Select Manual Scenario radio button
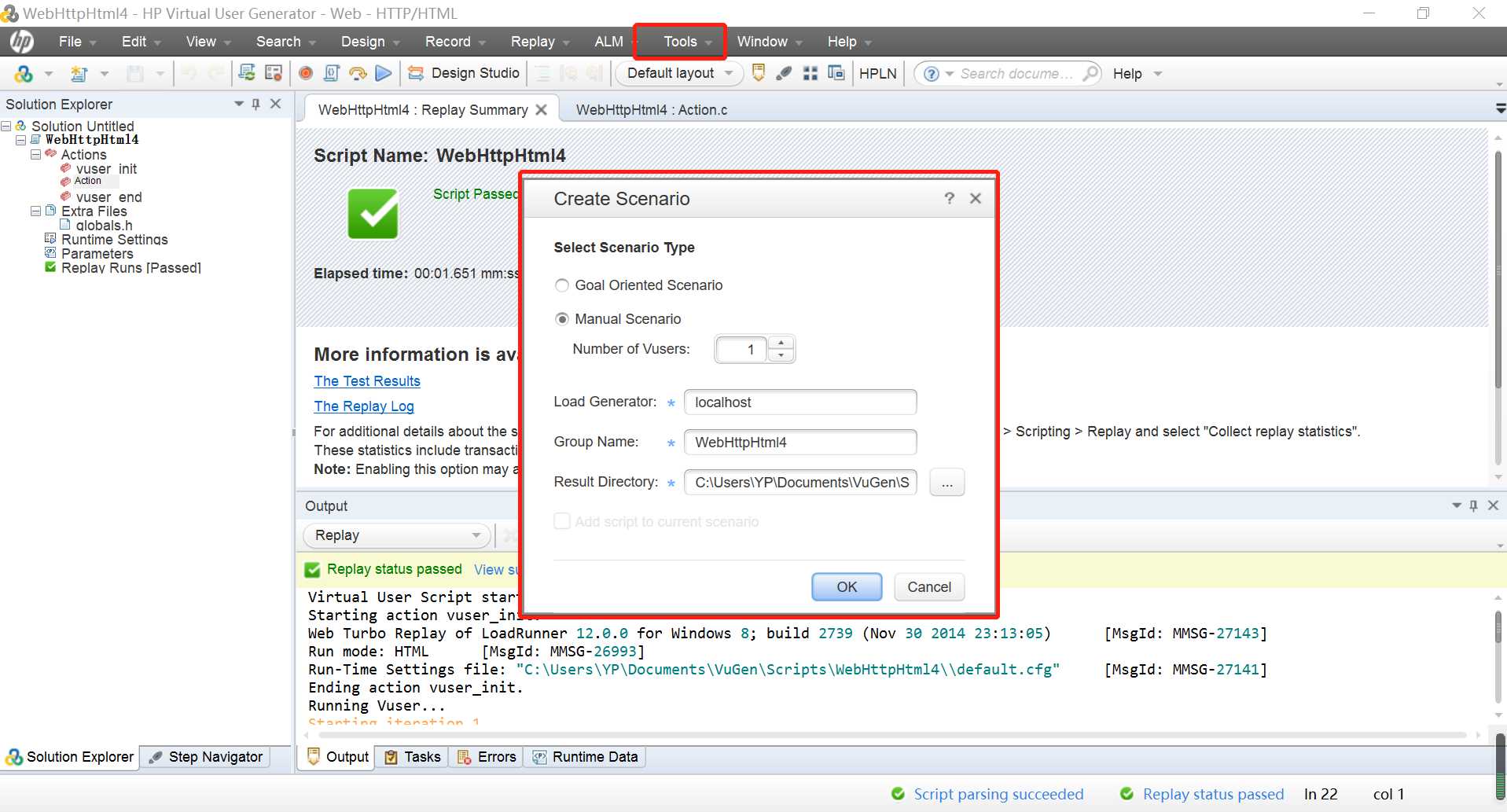The image size is (1507, 812). point(561,319)
